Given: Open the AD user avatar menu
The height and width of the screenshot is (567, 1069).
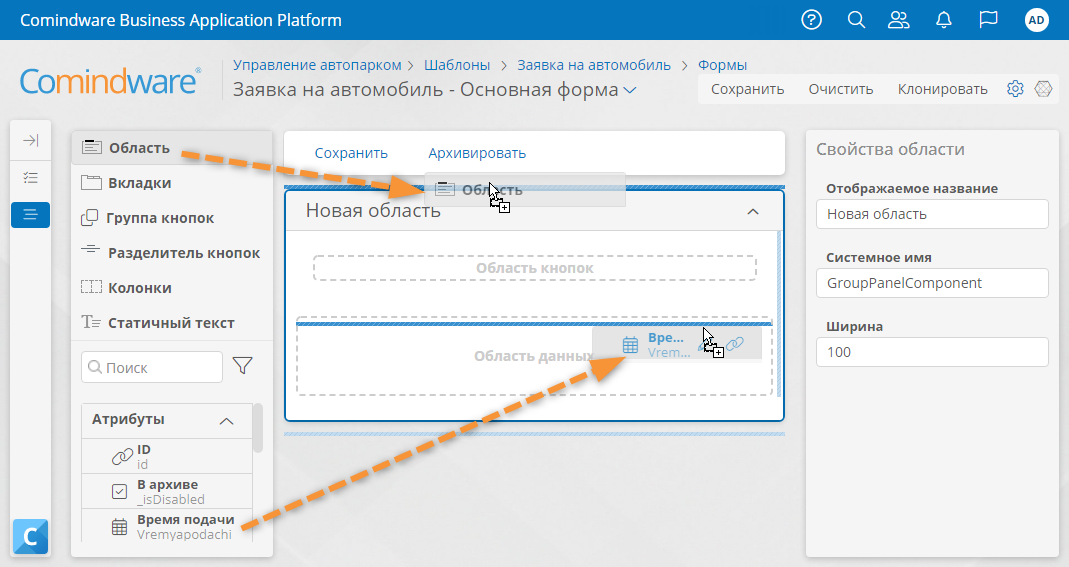Looking at the screenshot, I should click(x=1036, y=20).
